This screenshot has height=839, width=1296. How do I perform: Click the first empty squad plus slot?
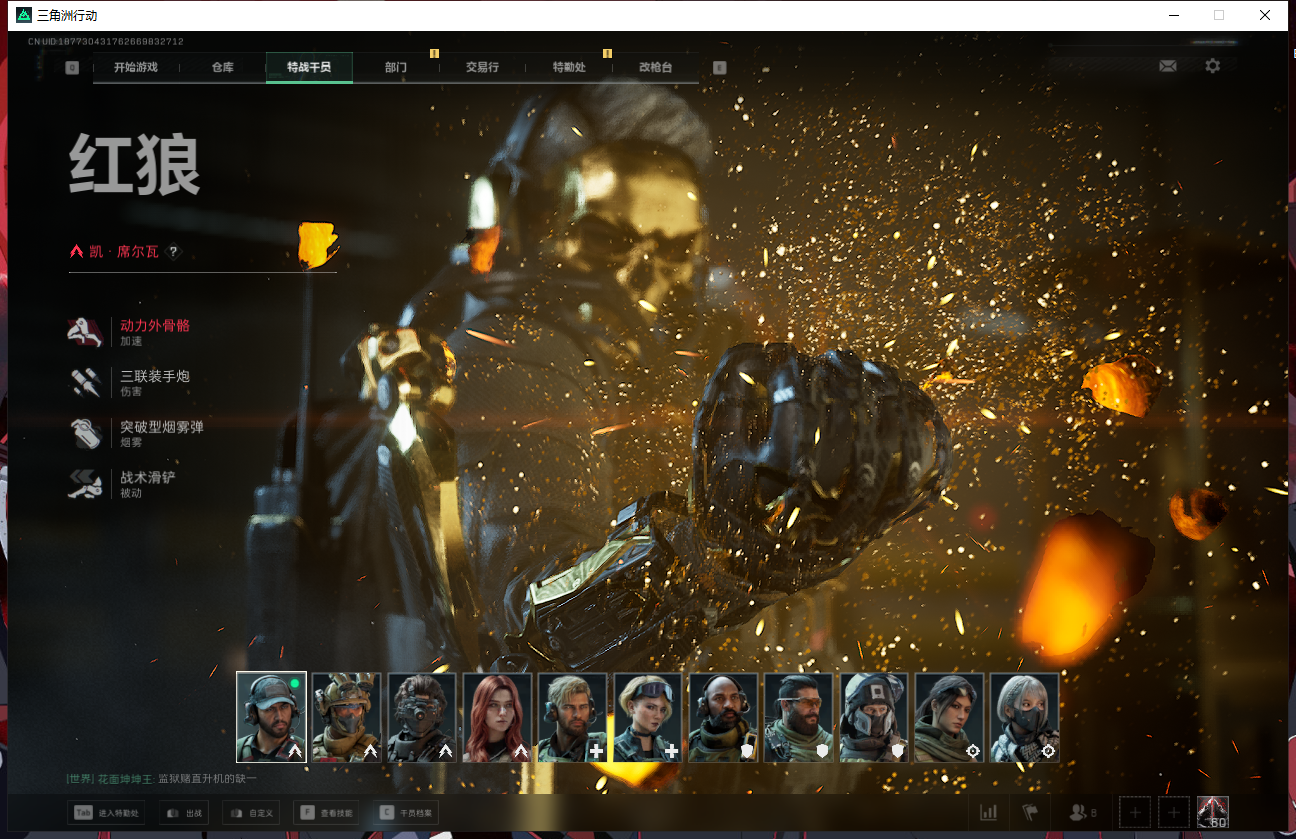(x=1135, y=813)
